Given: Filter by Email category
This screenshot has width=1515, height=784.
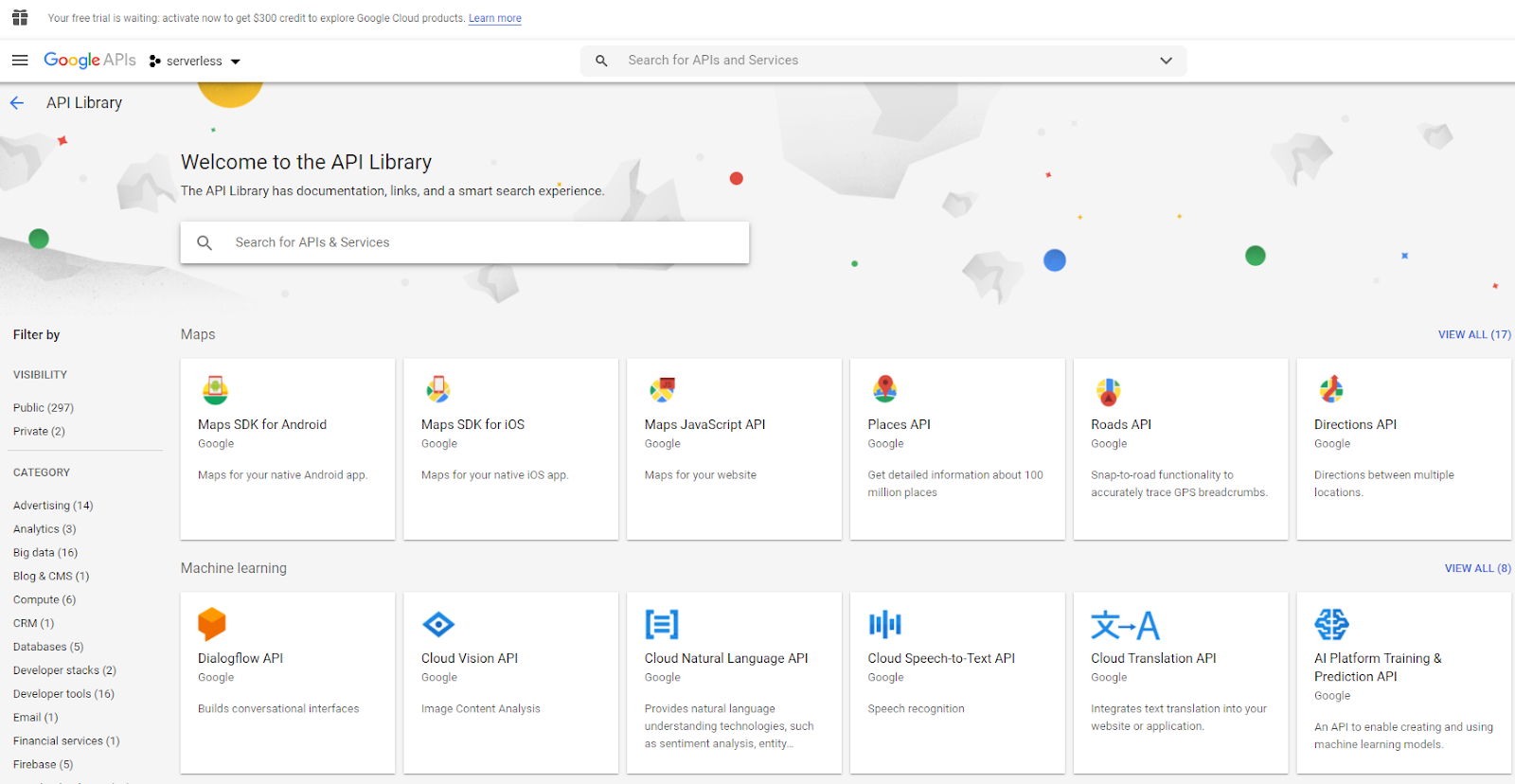Looking at the screenshot, I should 36,718.
